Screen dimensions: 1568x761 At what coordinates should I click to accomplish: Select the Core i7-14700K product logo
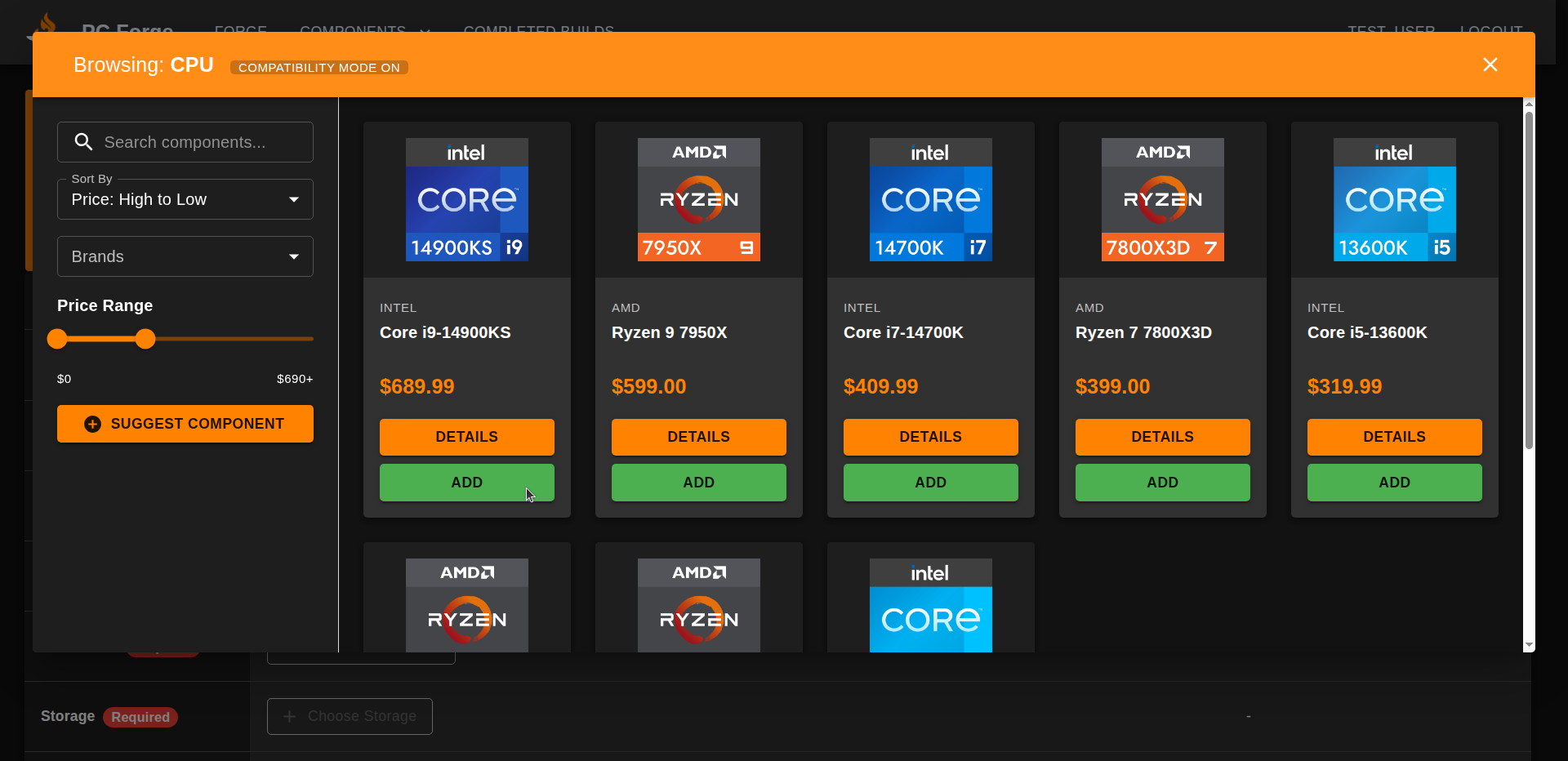[x=930, y=199]
